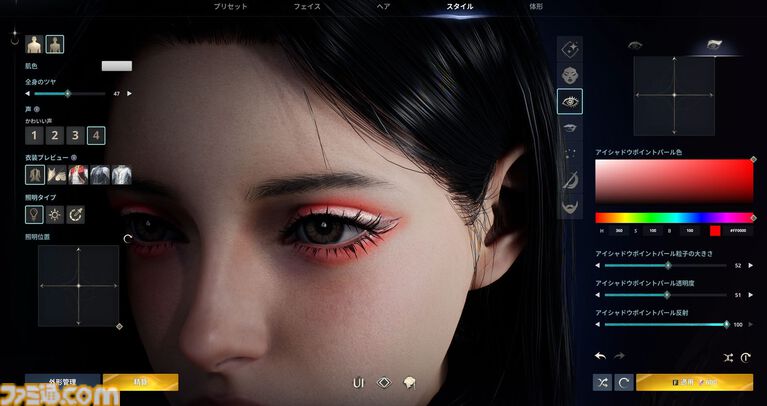The image size is (767, 406).
Task: Open the face paint category icon
Action: pos(570,180)
